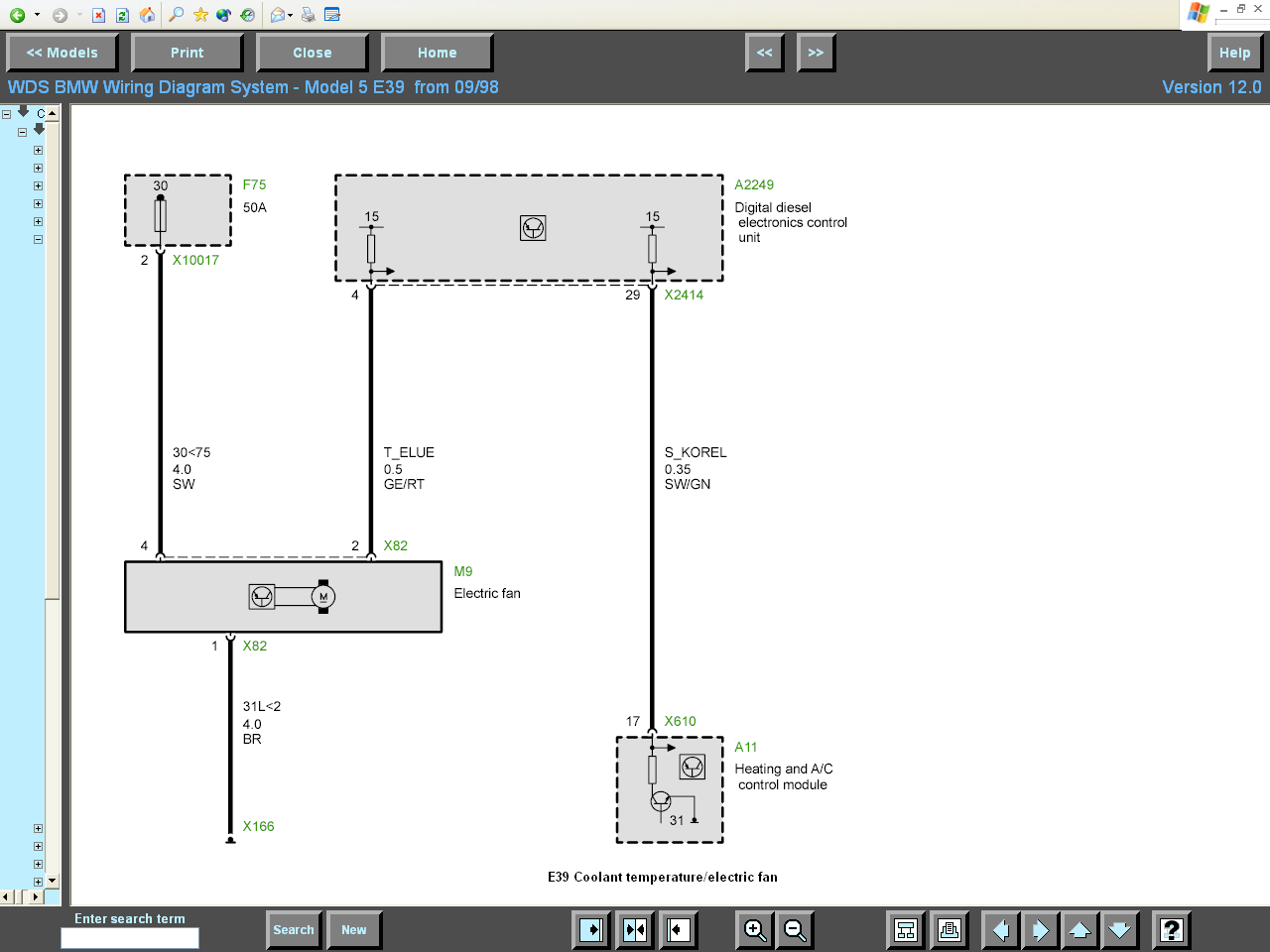The width and height of the screenshot is (1270, 952).
Task: Click the question mark help icon
Action: (1172, 930)
